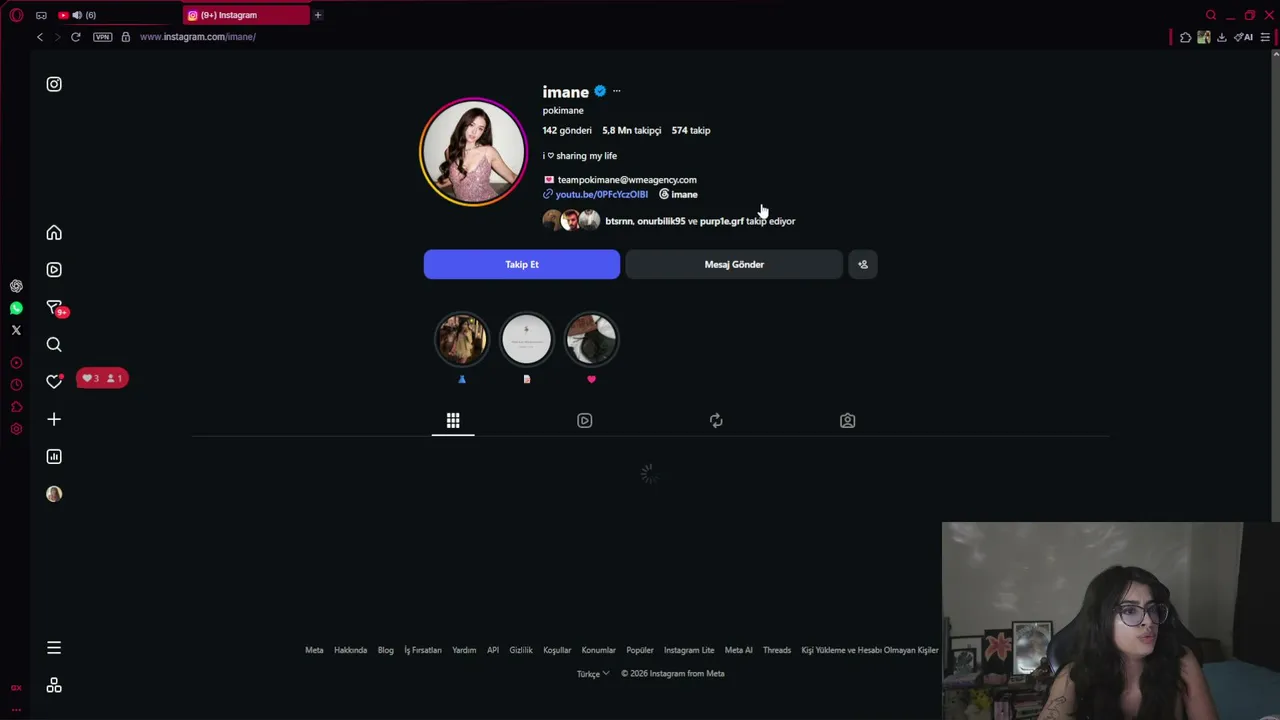Open the Threads footer link

(777, 650)
